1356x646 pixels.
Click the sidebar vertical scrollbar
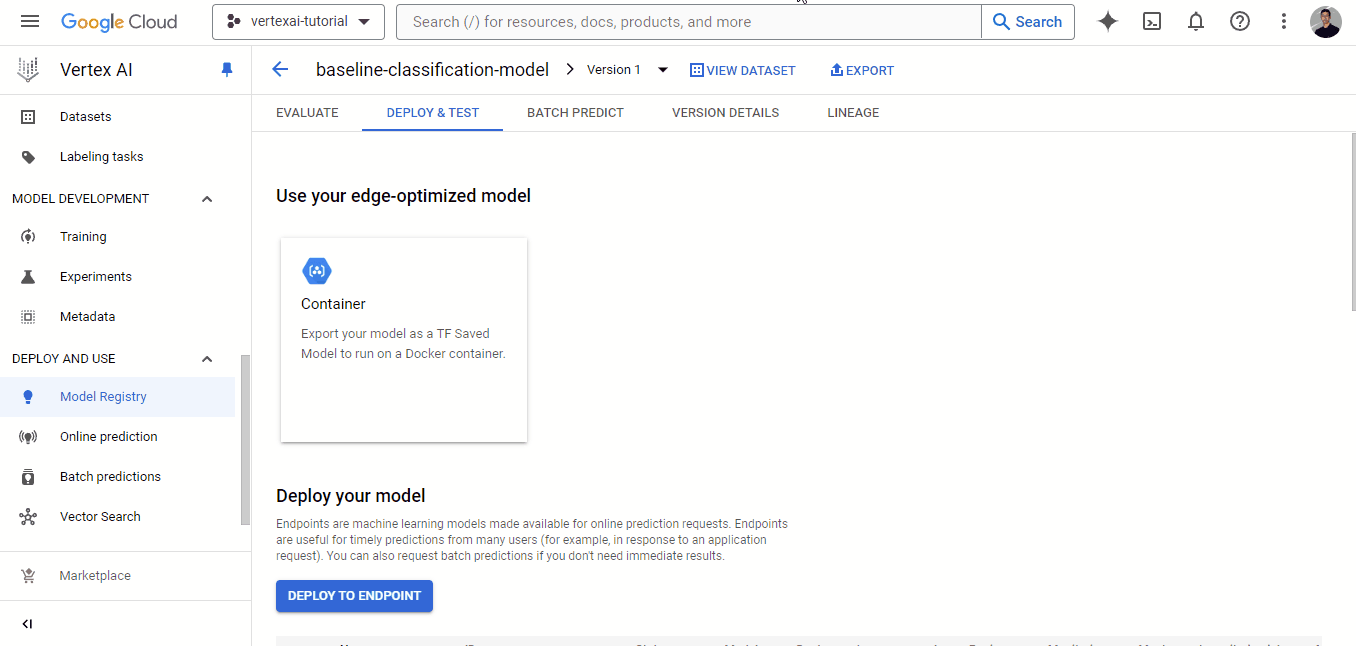tap(245, 440)
